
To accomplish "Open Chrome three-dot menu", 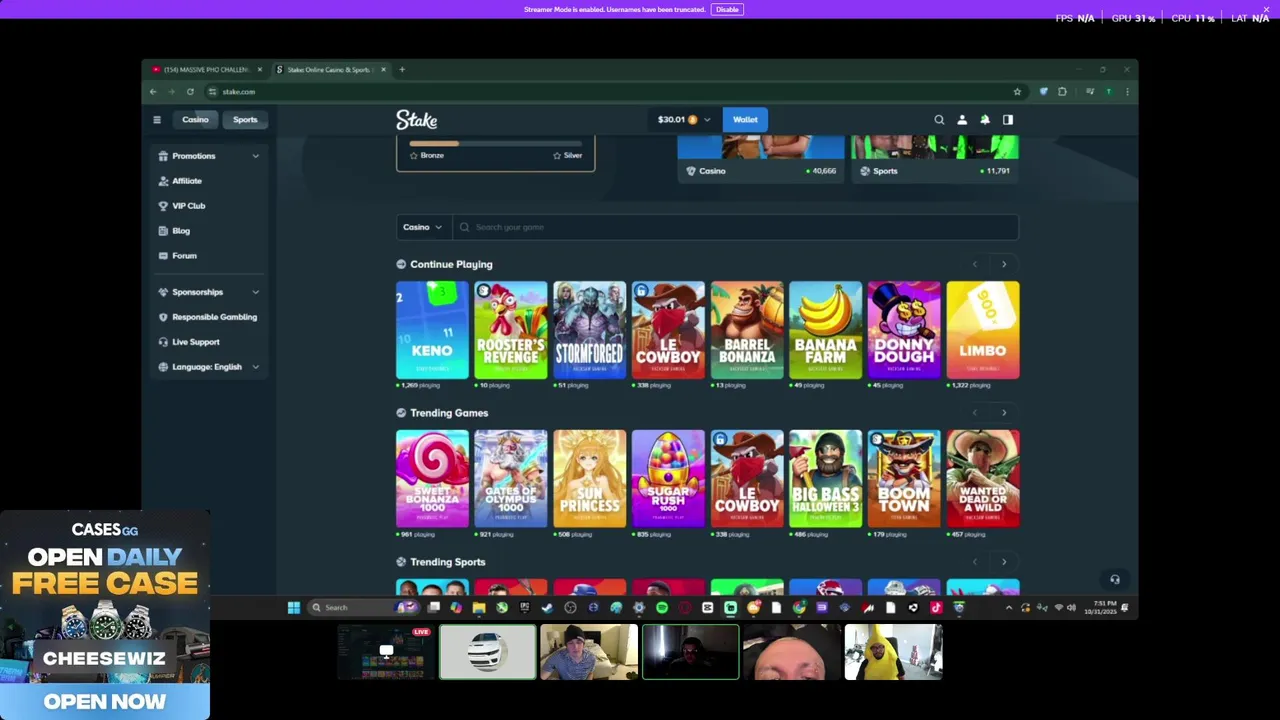I will click(1127, 92).
